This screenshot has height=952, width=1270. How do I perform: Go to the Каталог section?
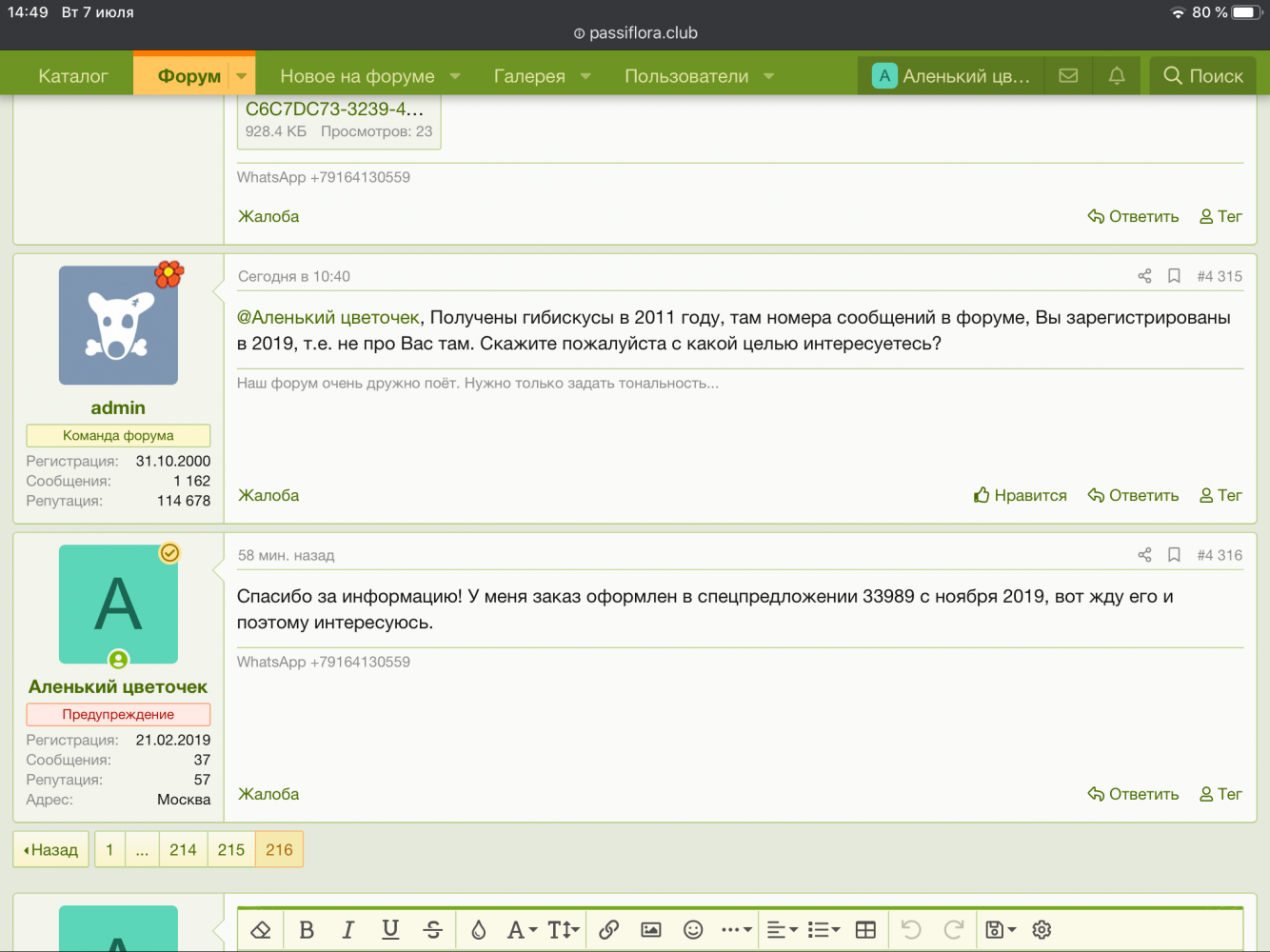click(73, 76)
